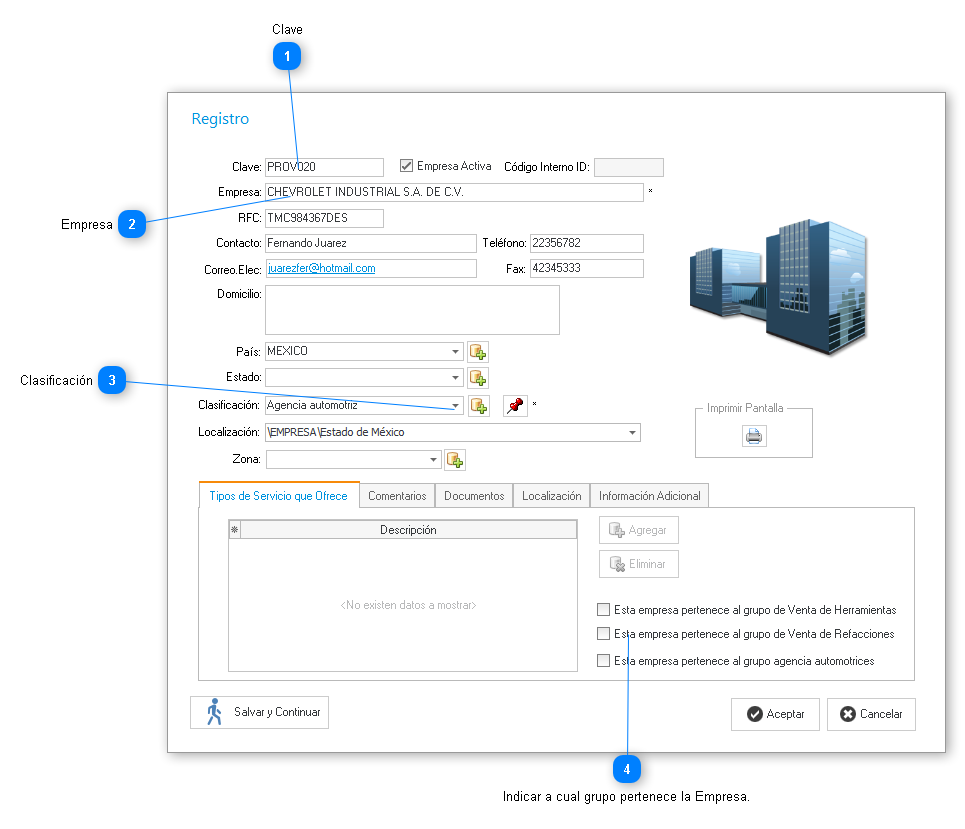The image size is (965, 829).
Task: Open the Documentos tab
Action: [474, 496]
